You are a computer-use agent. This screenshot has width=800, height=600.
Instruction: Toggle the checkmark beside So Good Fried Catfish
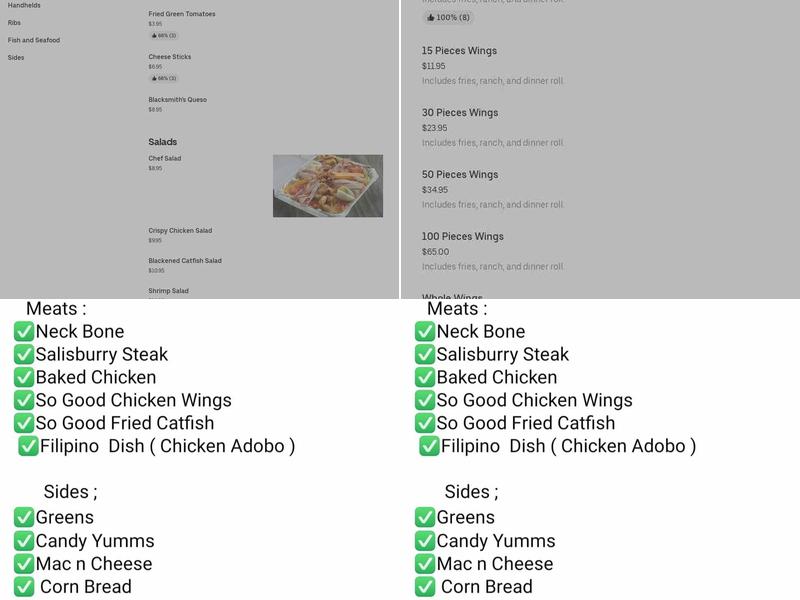click(25, 423)
